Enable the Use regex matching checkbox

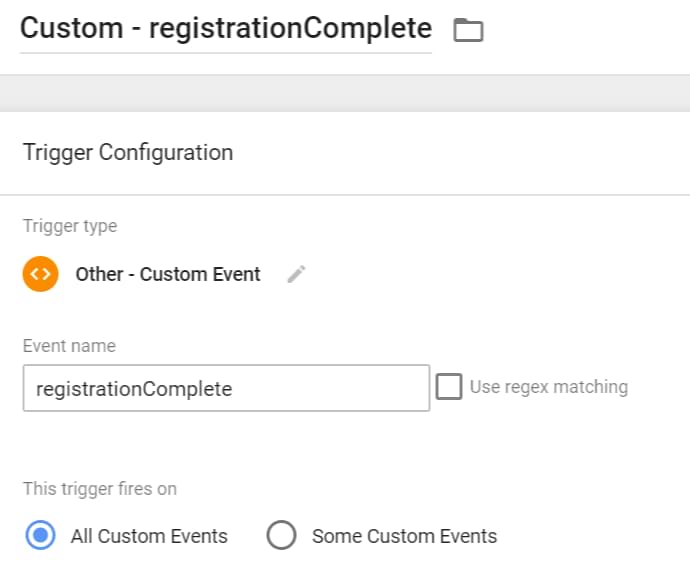[449, 387]
